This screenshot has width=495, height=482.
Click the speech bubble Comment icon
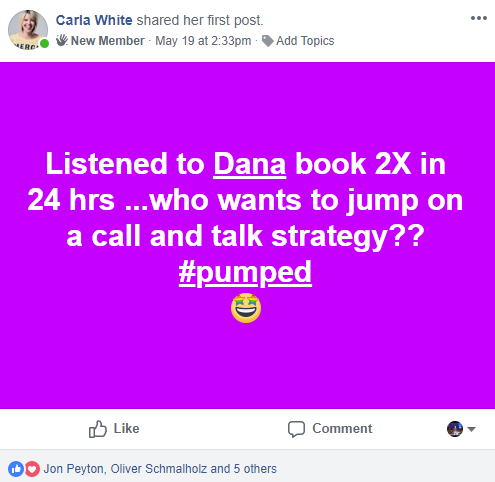pyautogui.click(x=296, y=429)
